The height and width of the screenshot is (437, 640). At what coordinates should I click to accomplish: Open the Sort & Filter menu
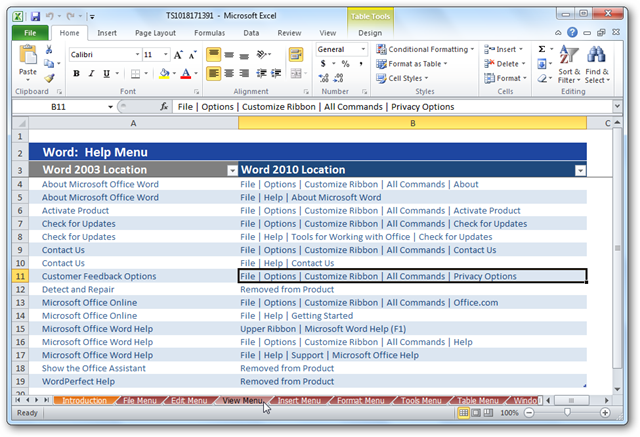pos(569,65)
